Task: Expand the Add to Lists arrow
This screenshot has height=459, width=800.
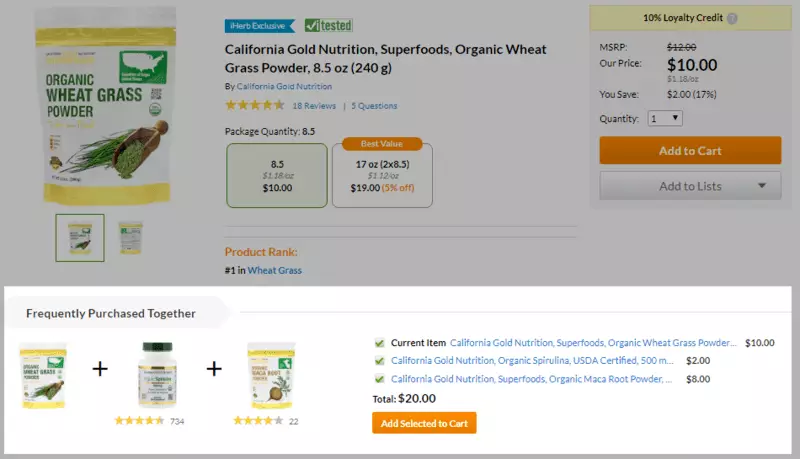Action: pos(763,186)
